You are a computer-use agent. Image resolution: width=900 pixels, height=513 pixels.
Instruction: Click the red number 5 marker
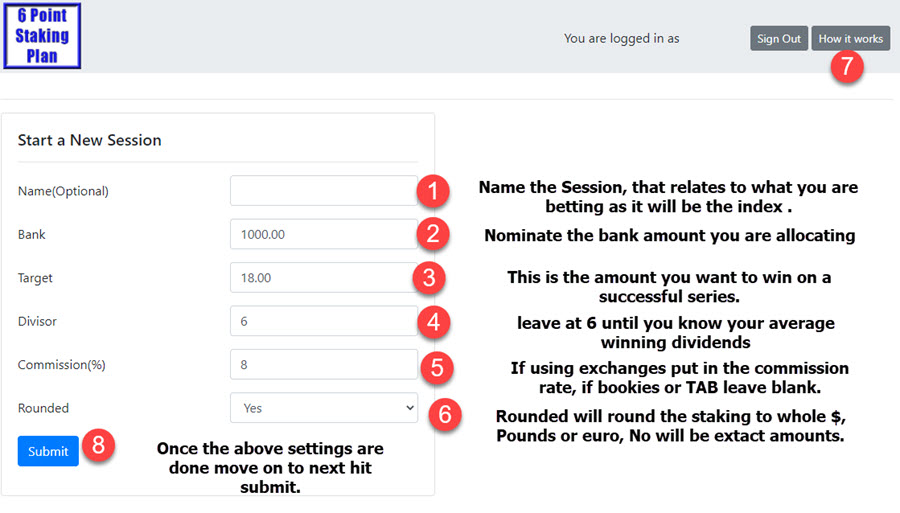click(x=437, y=368)
